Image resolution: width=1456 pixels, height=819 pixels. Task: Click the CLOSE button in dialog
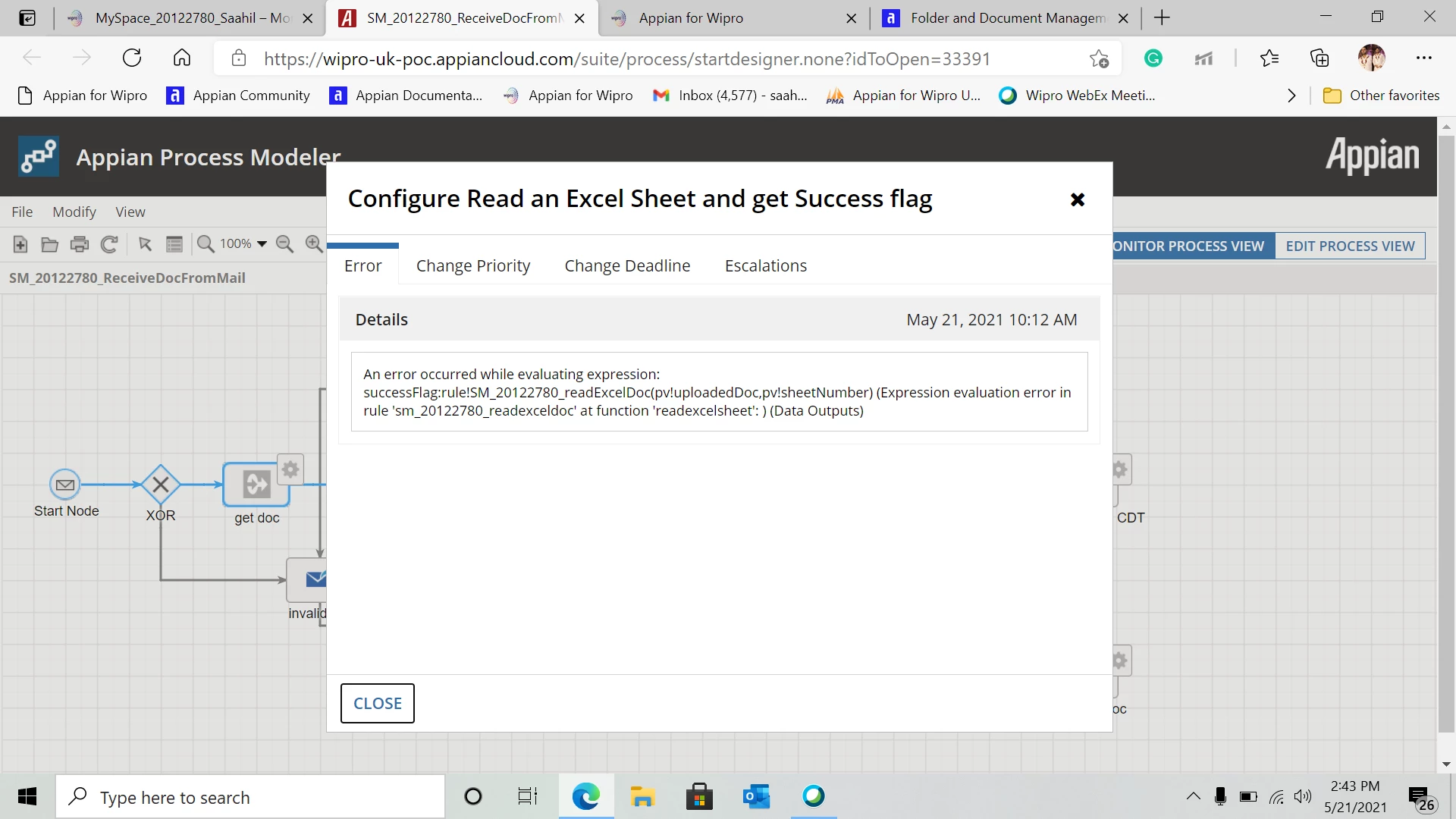tap(378, 704)
